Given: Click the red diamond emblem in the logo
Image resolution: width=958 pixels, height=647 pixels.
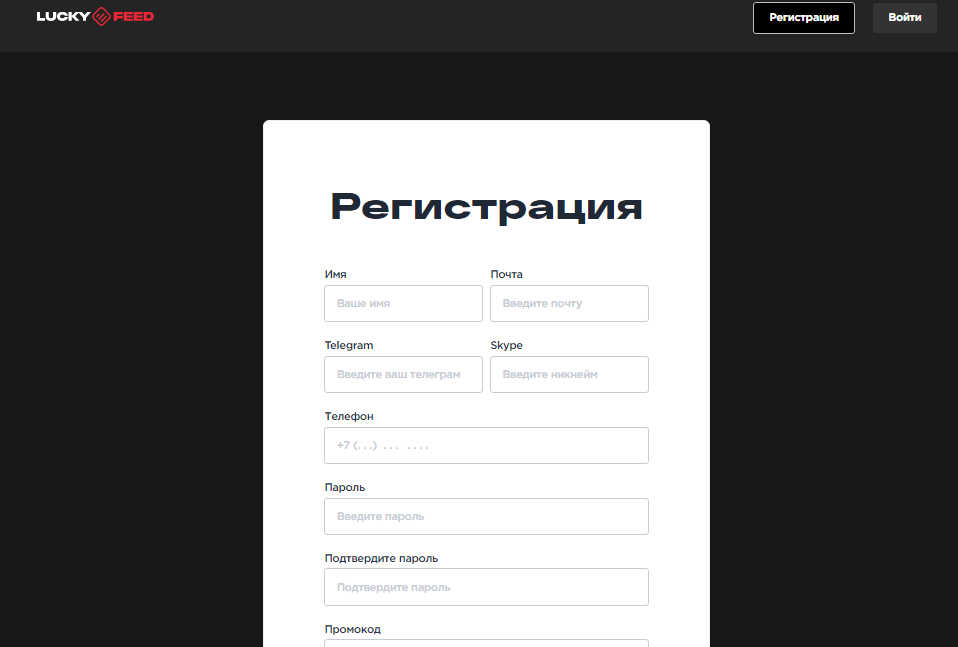Looking at the screenshot, I should click(x=102, y=17).
